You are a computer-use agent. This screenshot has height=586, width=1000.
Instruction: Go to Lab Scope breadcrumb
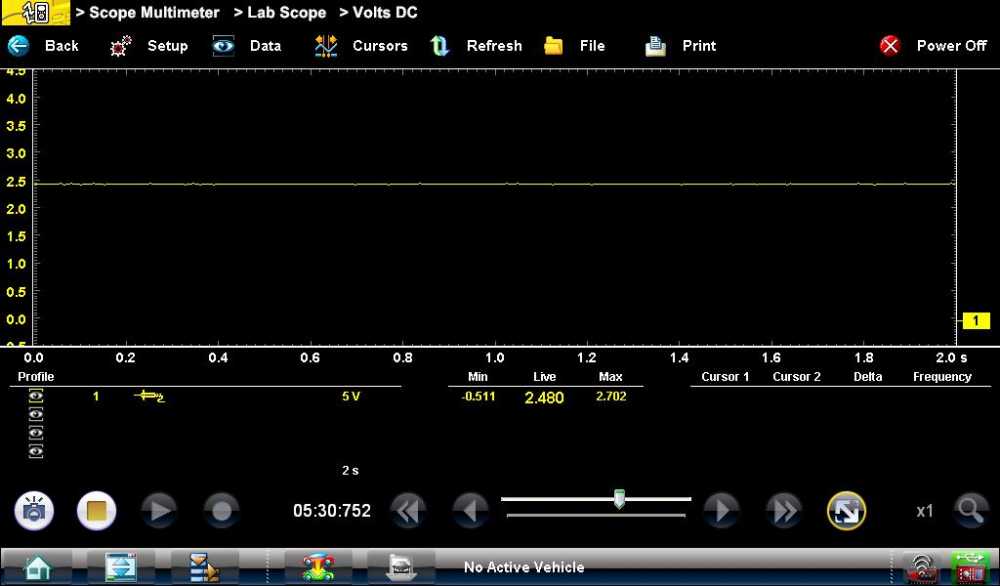287,12
